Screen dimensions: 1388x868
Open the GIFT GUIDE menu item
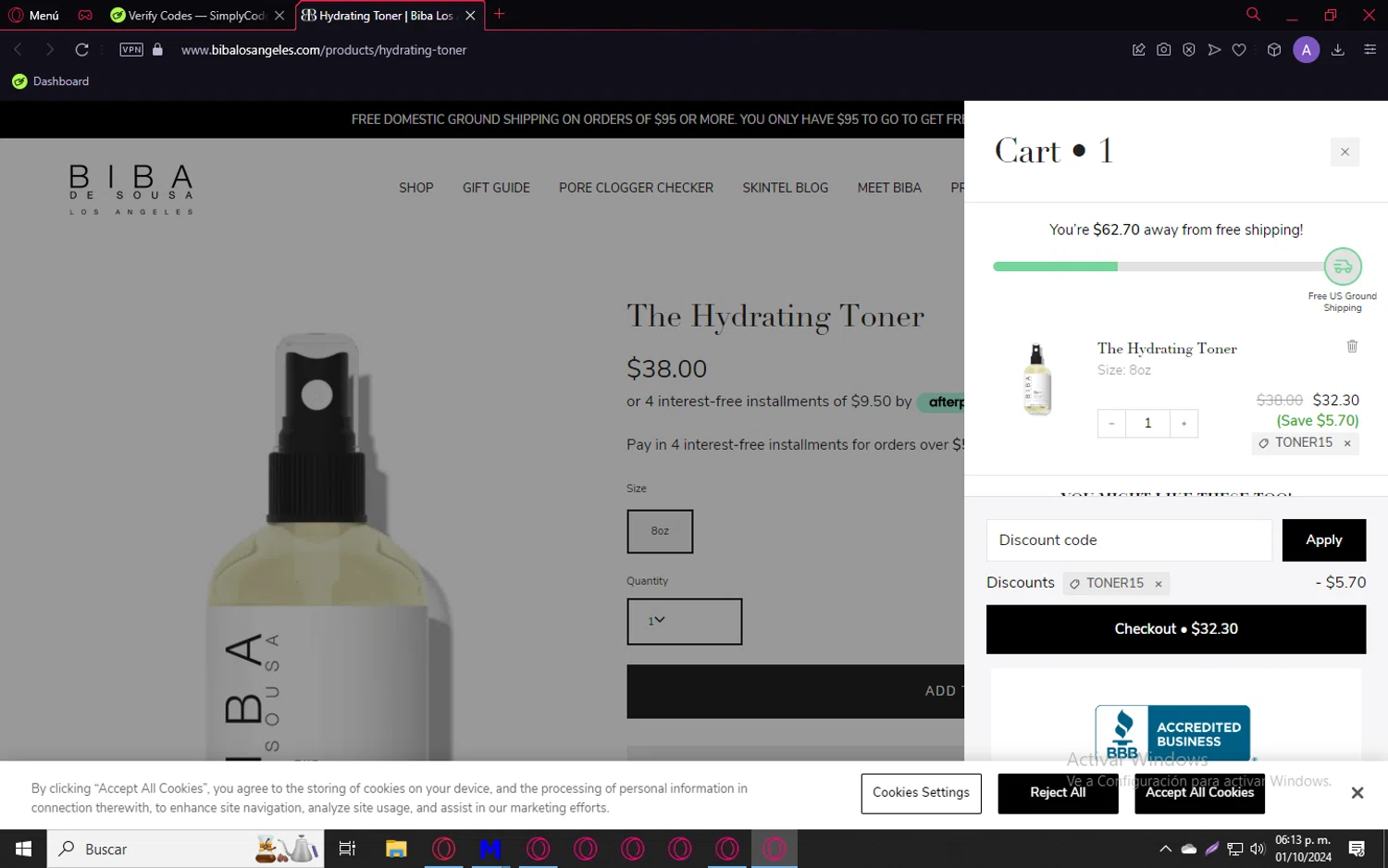[496, 188]
